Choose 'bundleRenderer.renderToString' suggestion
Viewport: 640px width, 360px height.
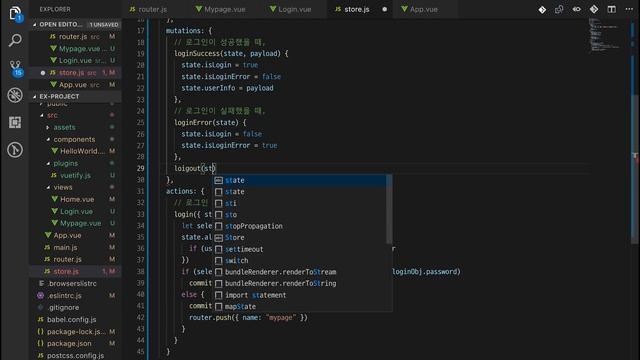pyautogui.click(x=300, y=283)
